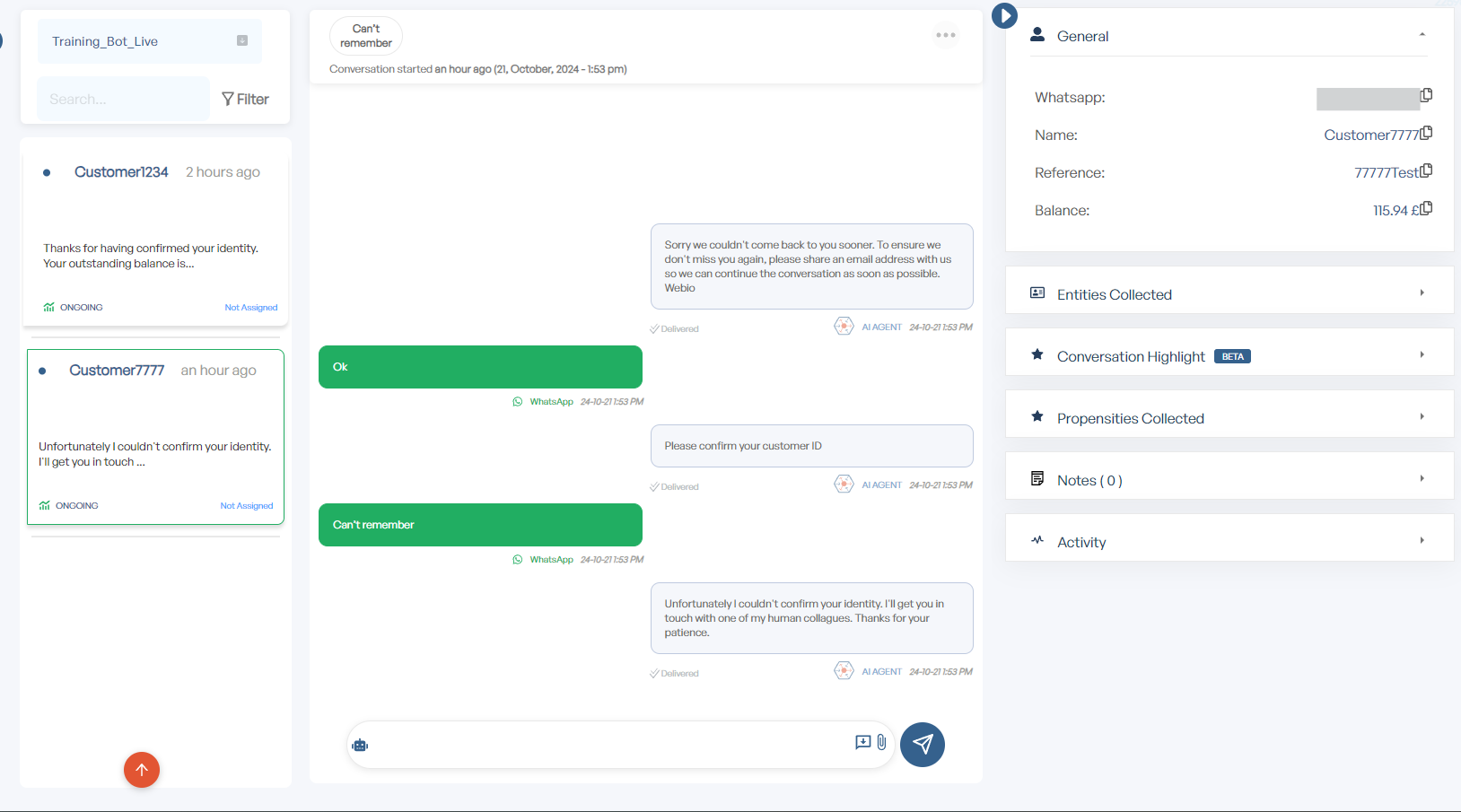
Task: Click the red scroll-to-top arrow button
Action: [x=142, y=770]
